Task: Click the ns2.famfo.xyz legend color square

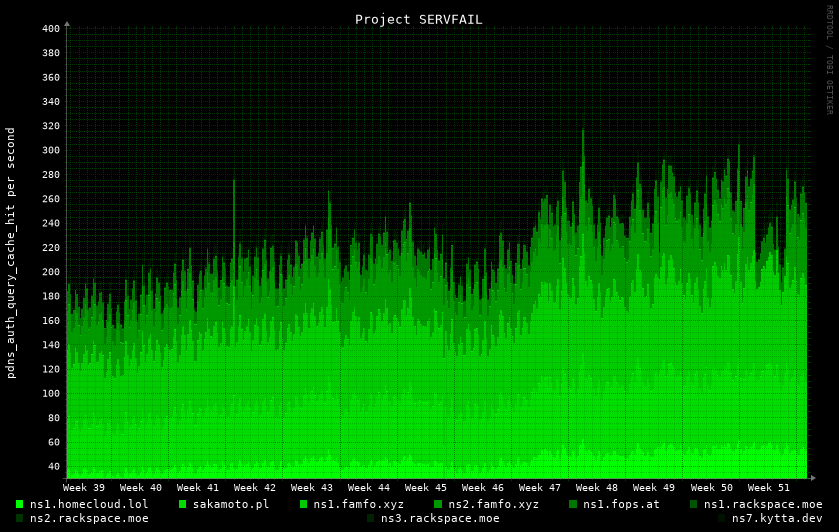Action: click(438, 504)
